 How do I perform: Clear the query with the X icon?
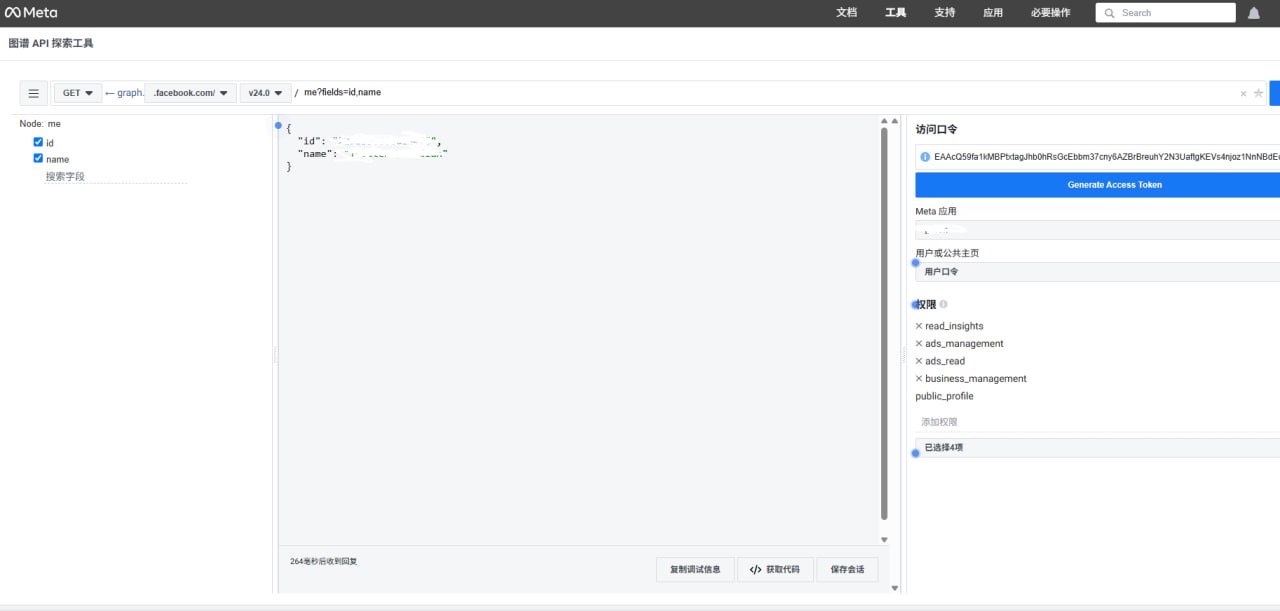click(1243, 93)
